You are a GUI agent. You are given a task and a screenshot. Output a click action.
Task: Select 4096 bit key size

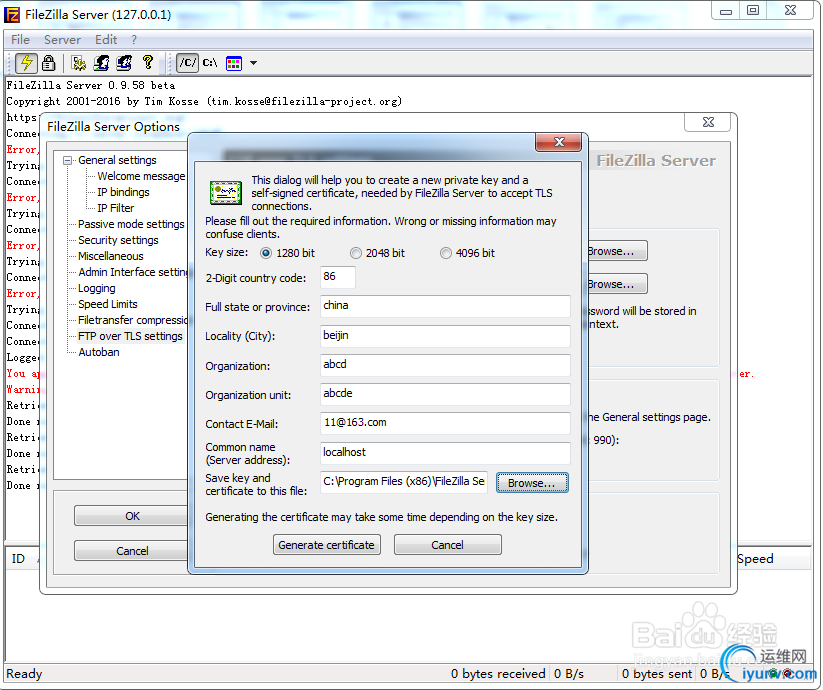[467, 253]
